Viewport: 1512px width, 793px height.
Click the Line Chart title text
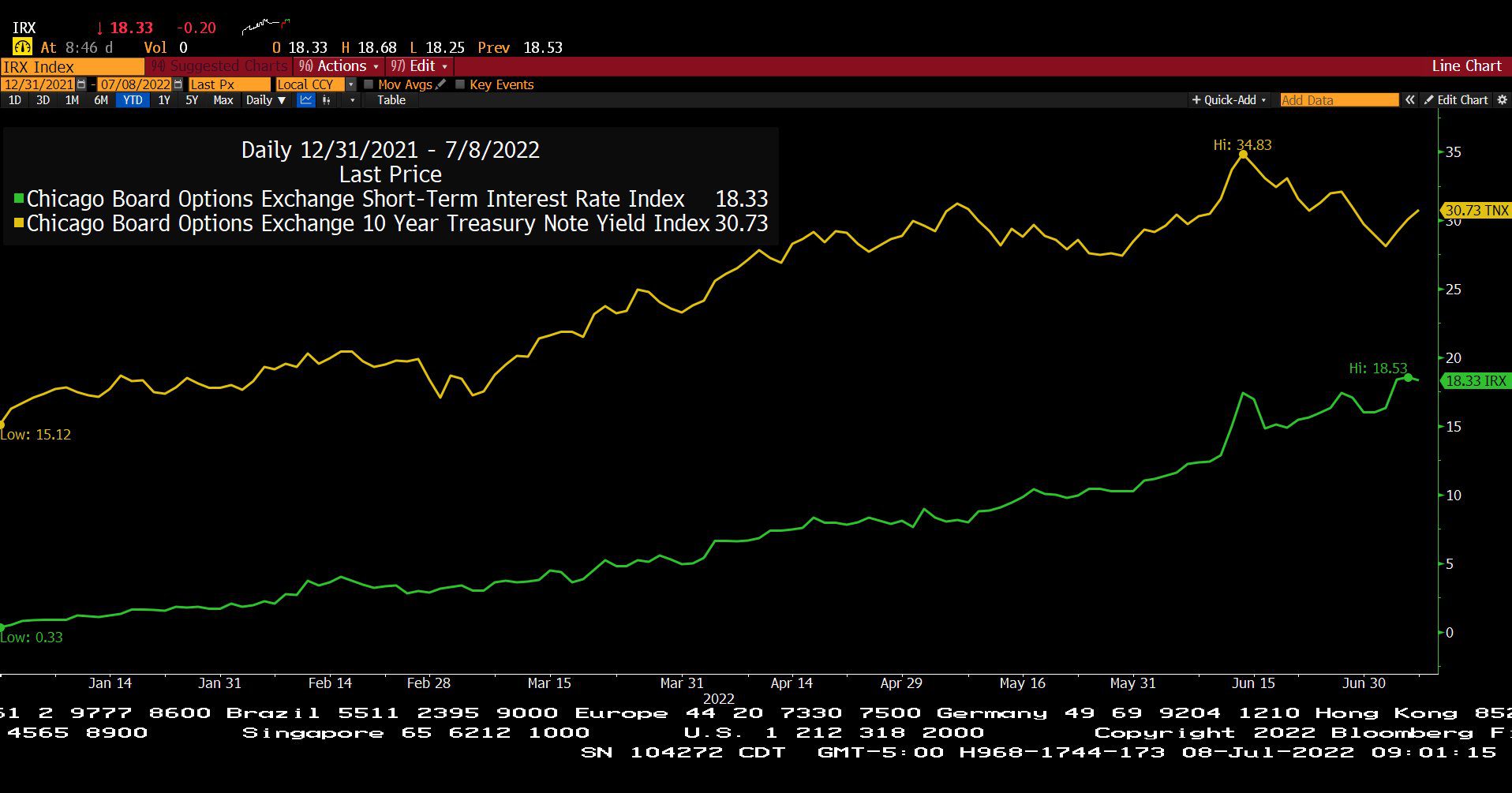(x=1466, y=66)
